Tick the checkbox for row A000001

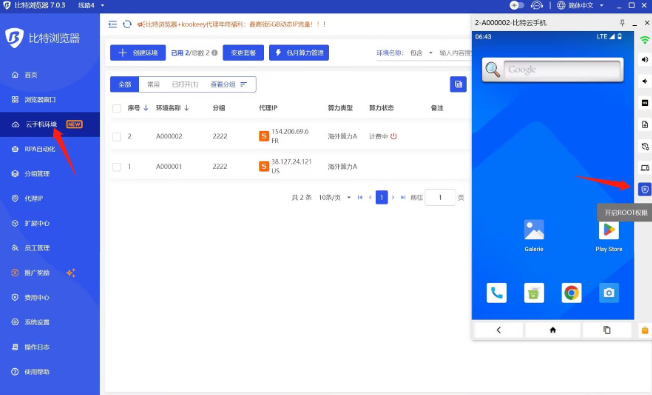pos(117,167)
